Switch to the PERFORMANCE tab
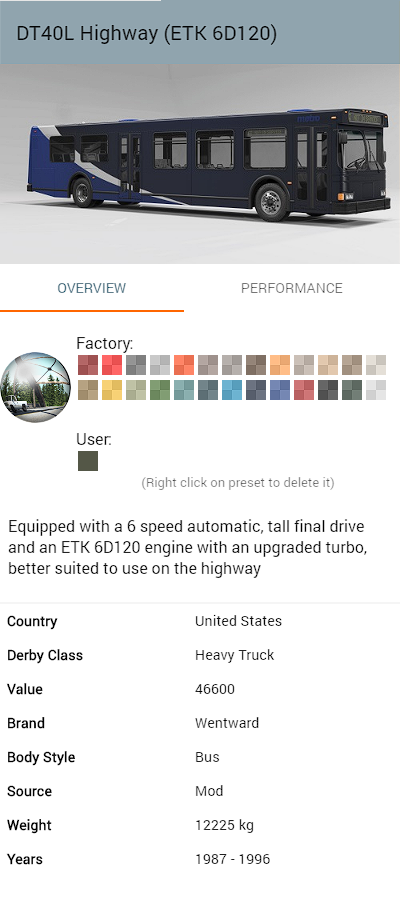Viewport: 400px width, 900px height. point(292,288)
